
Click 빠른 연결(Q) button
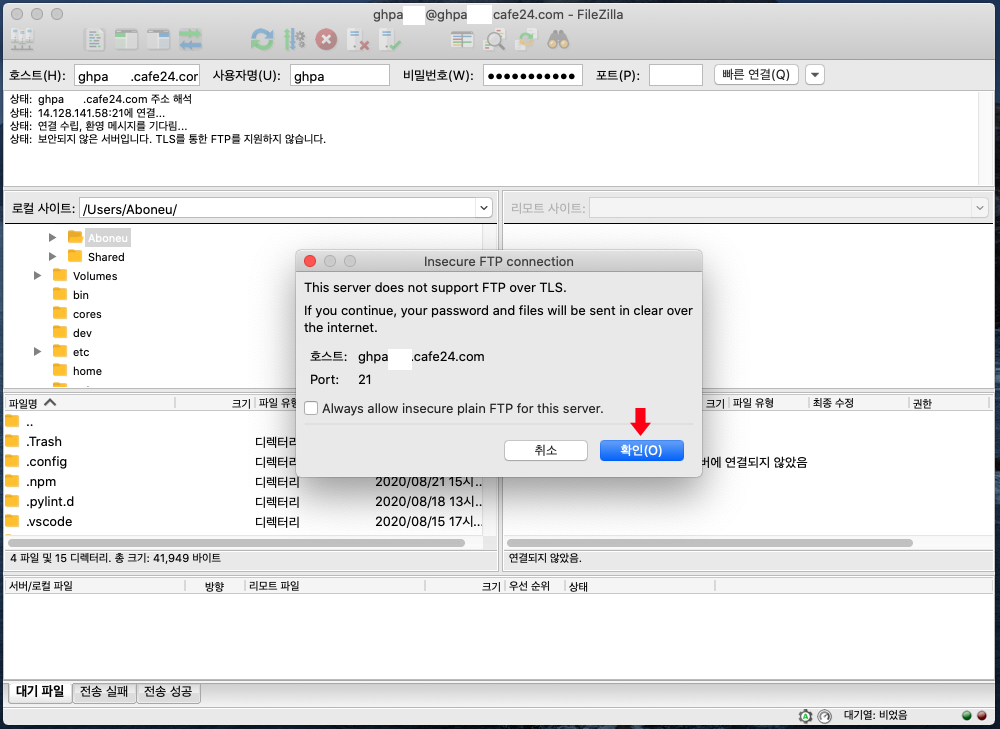[756, 75]
